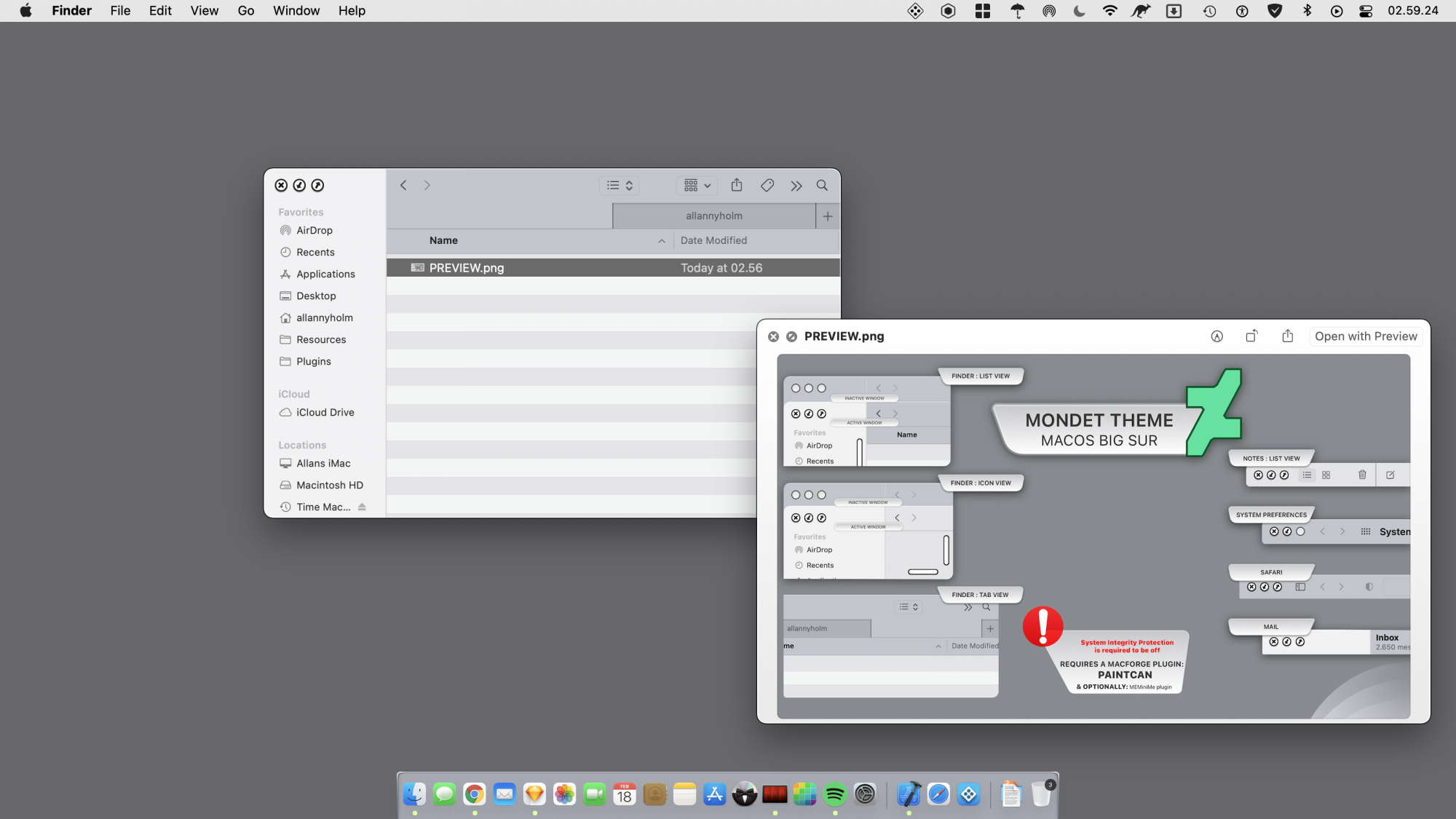This screenshot has width=1456, height=819.
Task: Close the Quick Look PREVIEW.png window
Action: tap(773, 336)
